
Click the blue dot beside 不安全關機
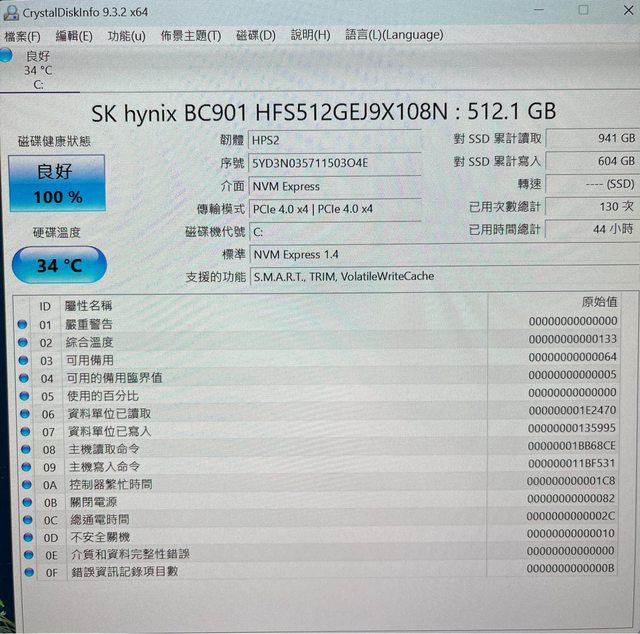tap(23, 537)
